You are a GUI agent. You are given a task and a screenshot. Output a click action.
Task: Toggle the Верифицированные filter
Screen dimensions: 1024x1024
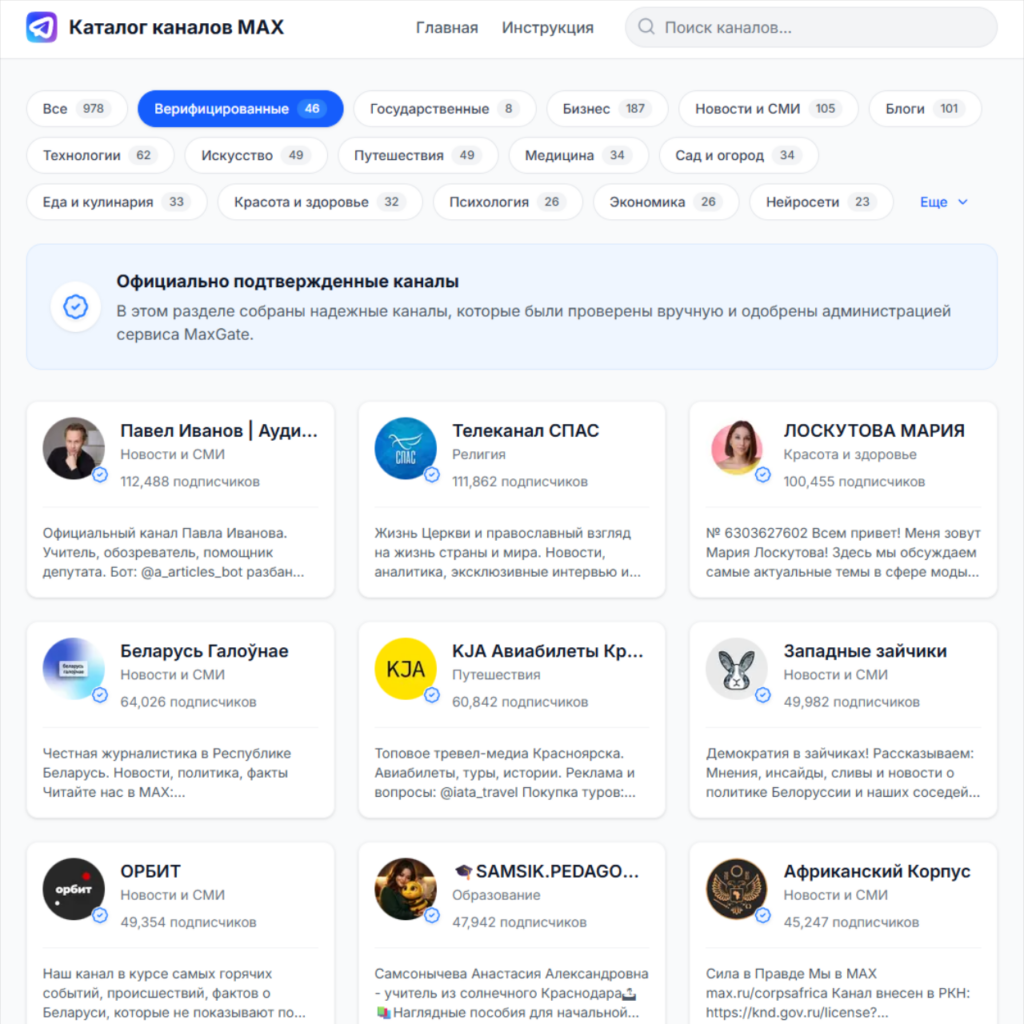click(x=240, y=109)
